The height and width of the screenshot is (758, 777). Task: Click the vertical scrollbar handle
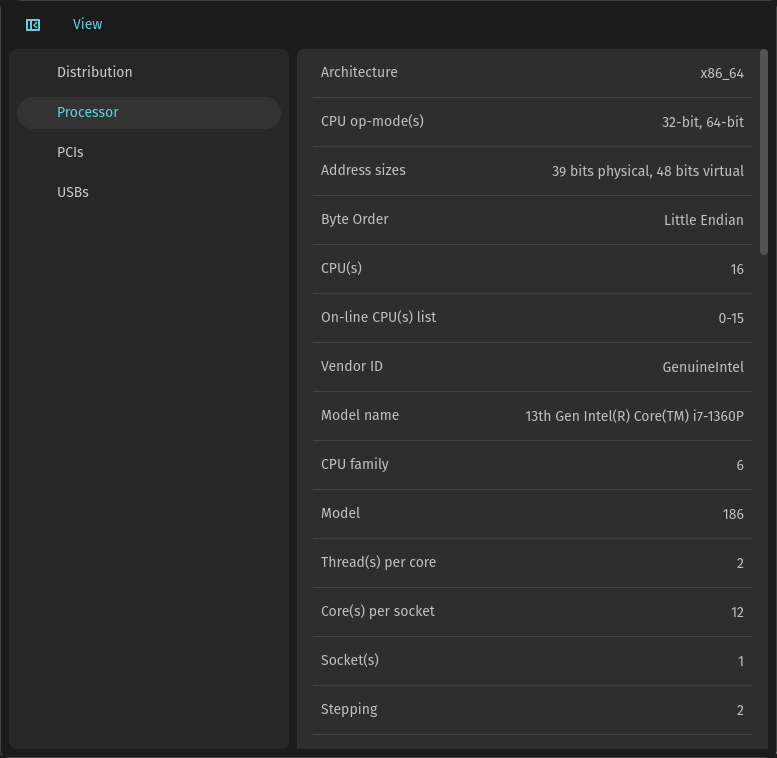click(764, 152)
